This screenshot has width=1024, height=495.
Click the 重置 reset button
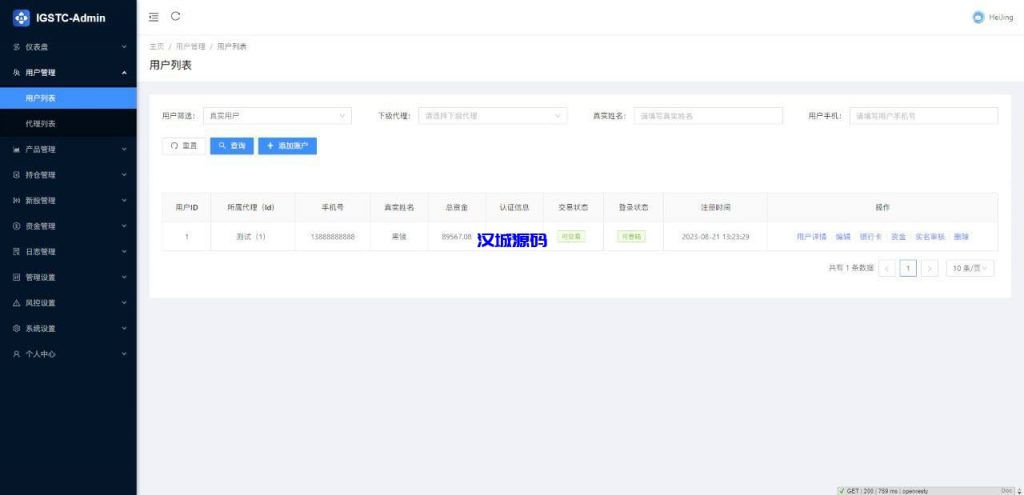click(184, 146)
